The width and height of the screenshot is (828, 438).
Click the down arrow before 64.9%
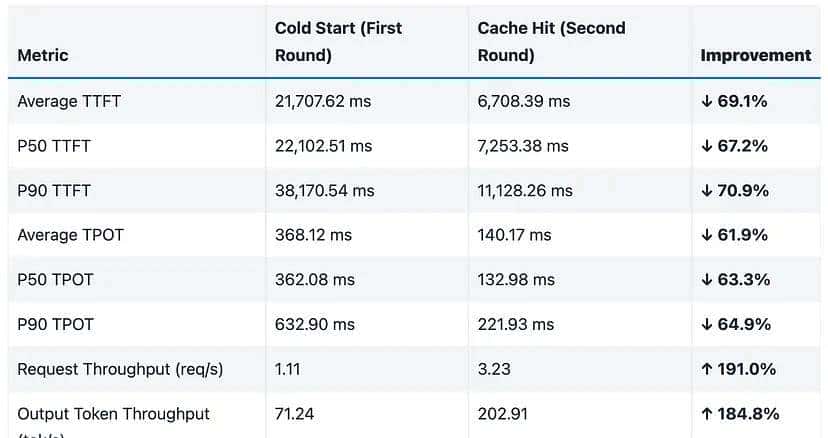(707, 324)
